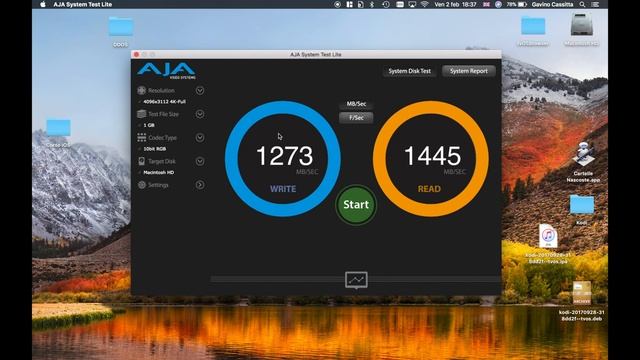
Task: Click the Macintosh HD target disk value
Action: pos(158,173)
